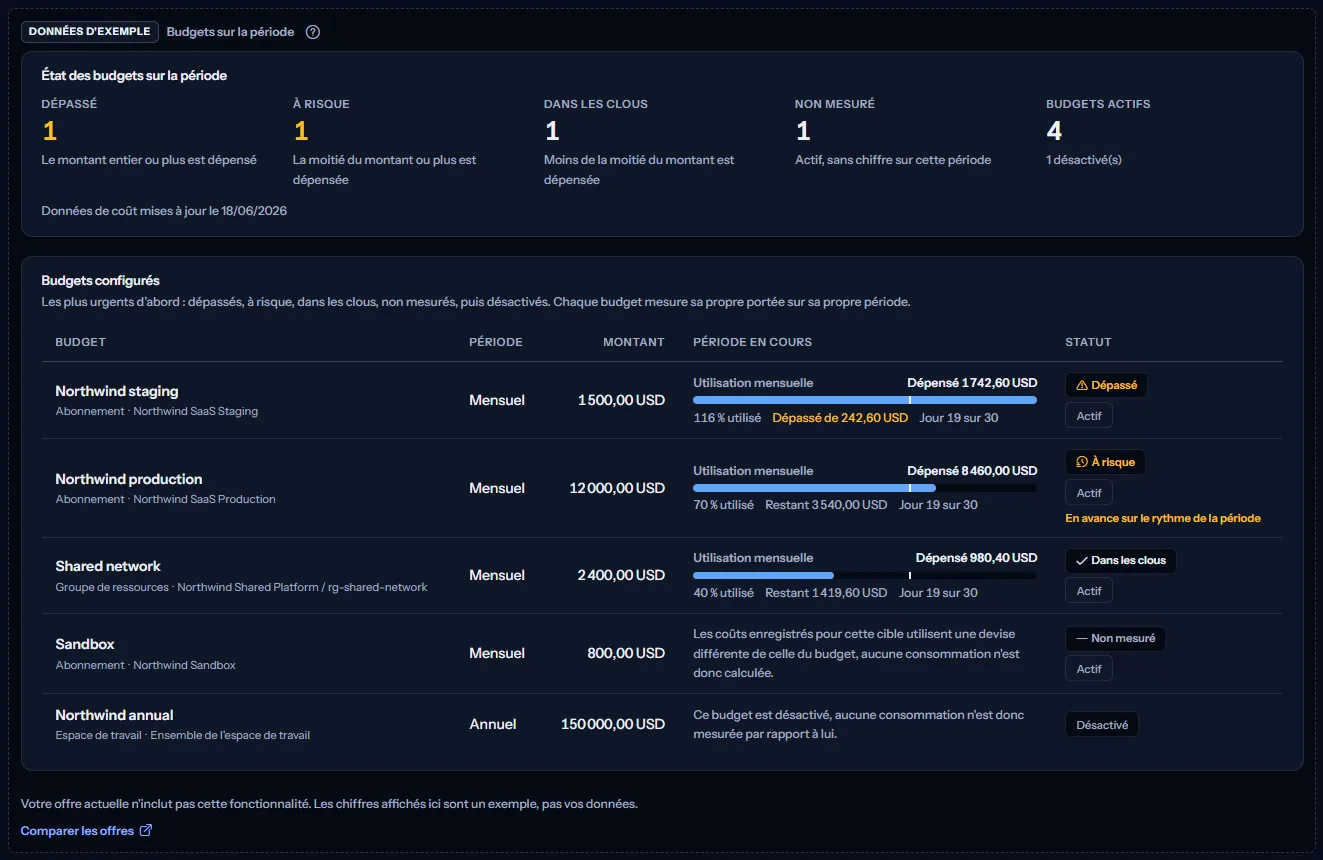Screen dimensions: 1323x860
Task: Click the amount "150 000,00 USD"
Action: click(613, 724)
